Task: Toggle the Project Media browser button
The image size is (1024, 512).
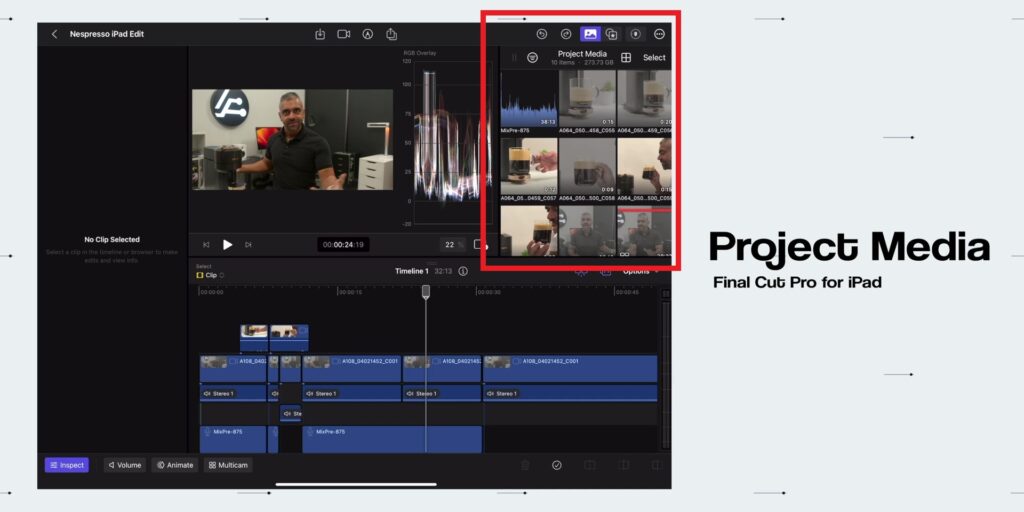Action: (590, 34)
